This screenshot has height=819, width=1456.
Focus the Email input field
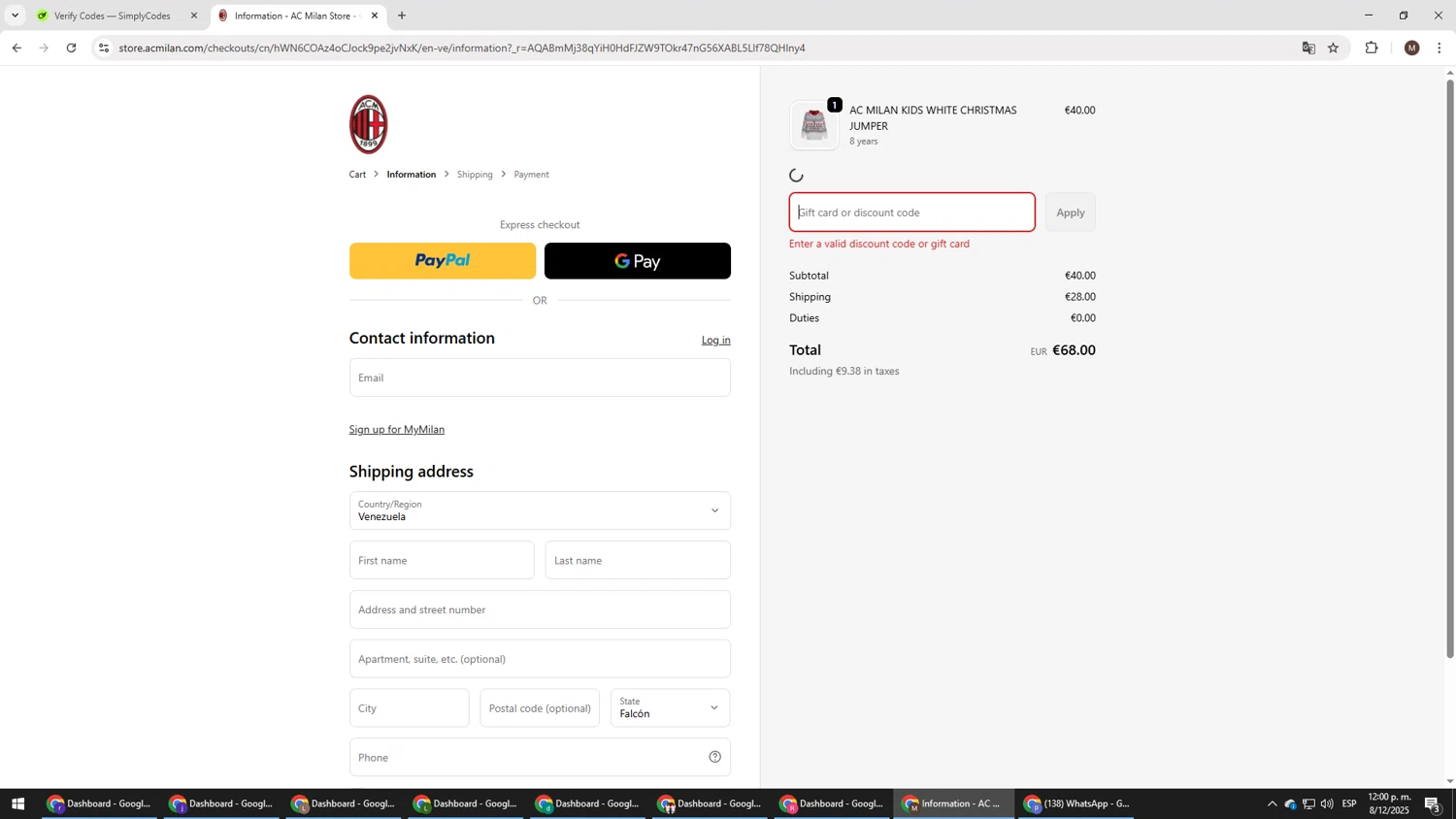pos(540,377)
